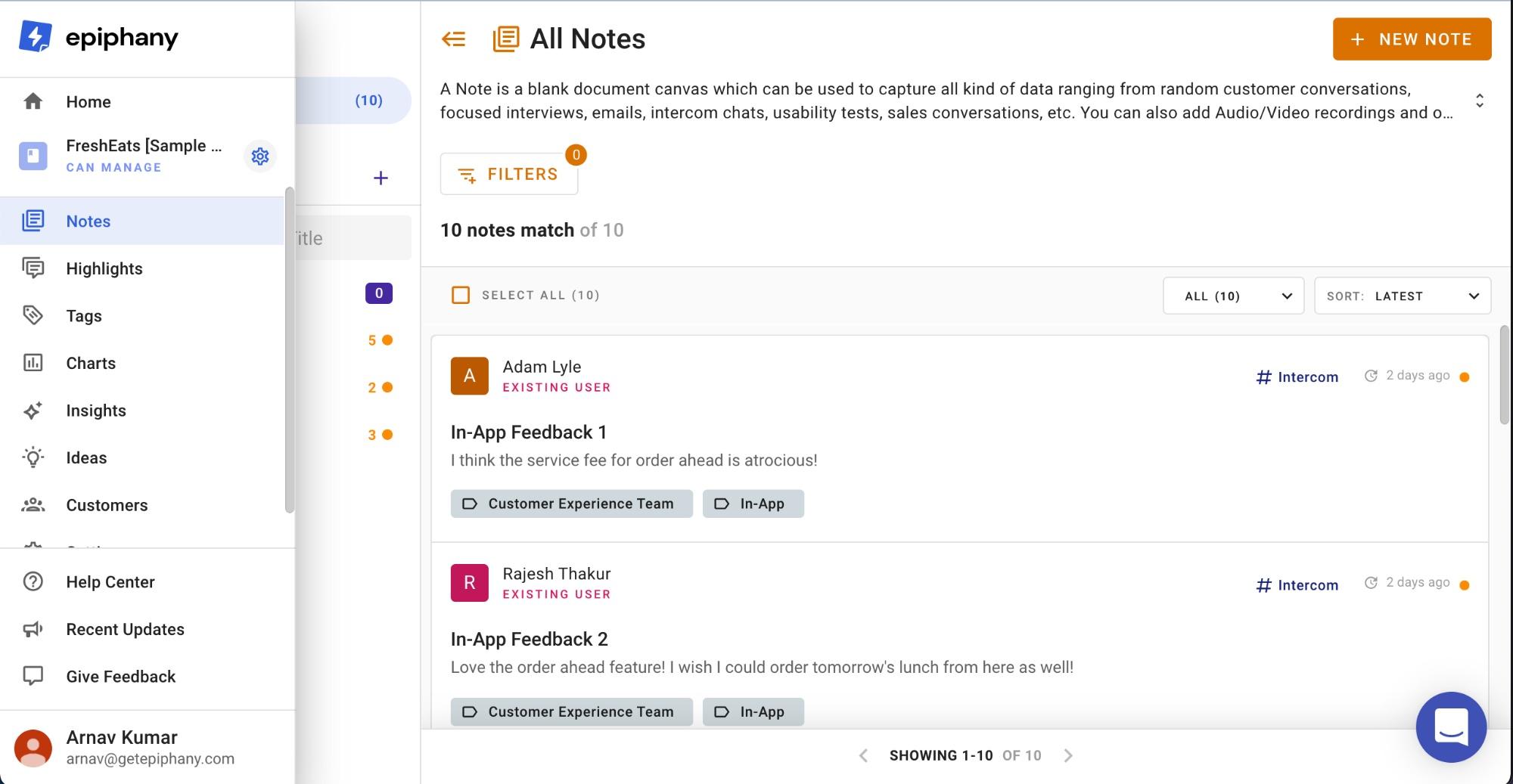Viewport: 1513px width, 784px height.
Task: Click the Give Feedback chat icon
Action: (x=33, y=676)
